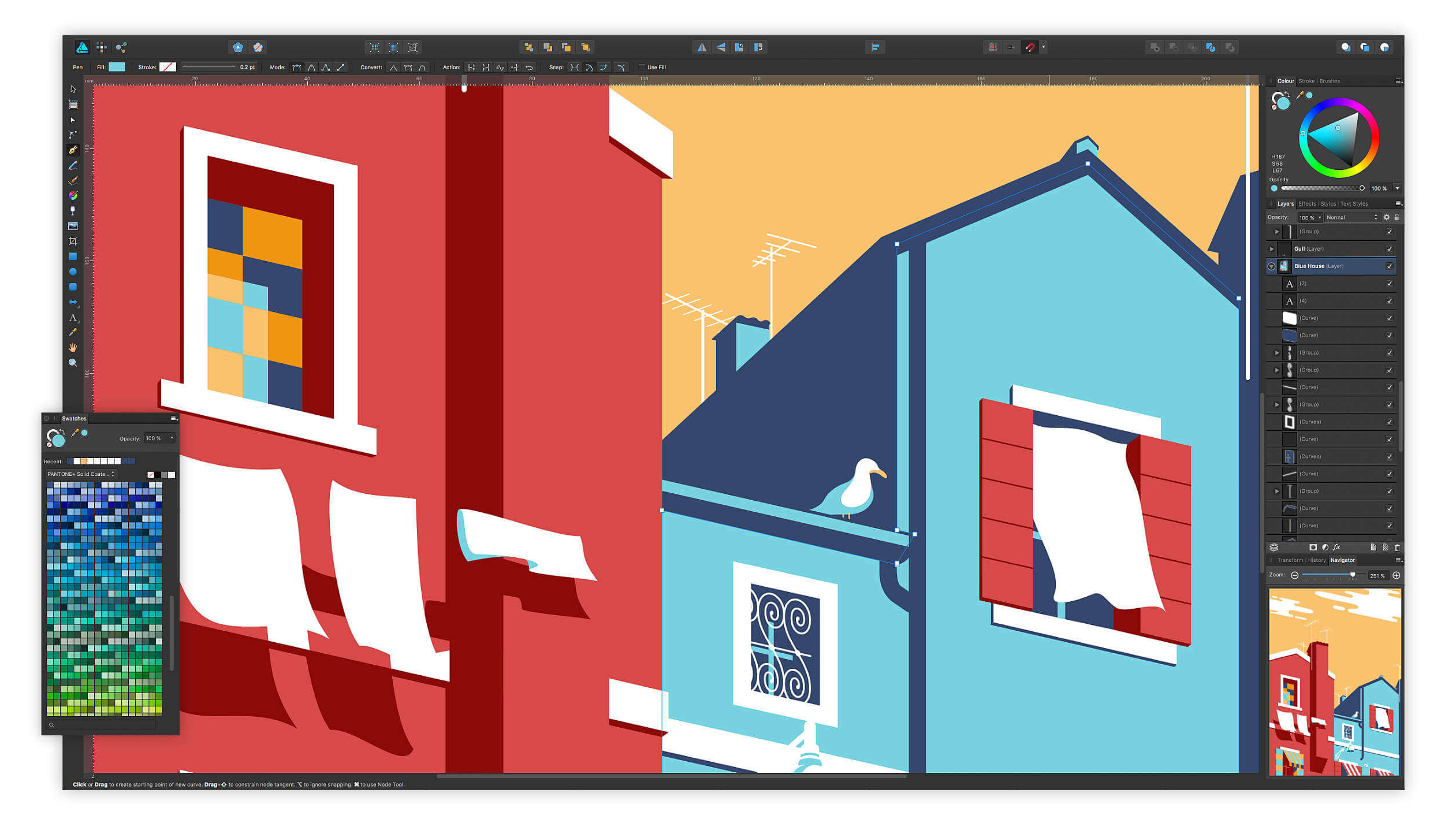Activate the Colour Picker tool
This screenshot has width=1456, height=819.
tap(73, 333)
